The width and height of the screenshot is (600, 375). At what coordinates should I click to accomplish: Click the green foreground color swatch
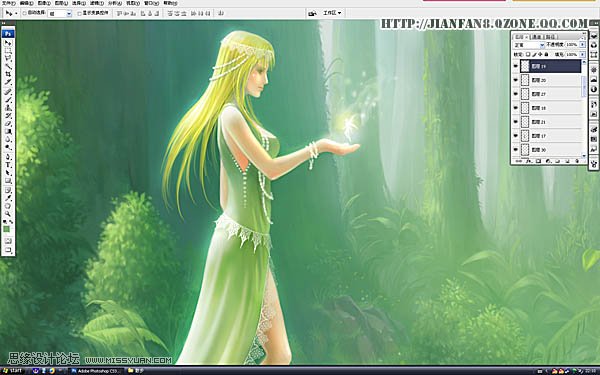(7, 229)
